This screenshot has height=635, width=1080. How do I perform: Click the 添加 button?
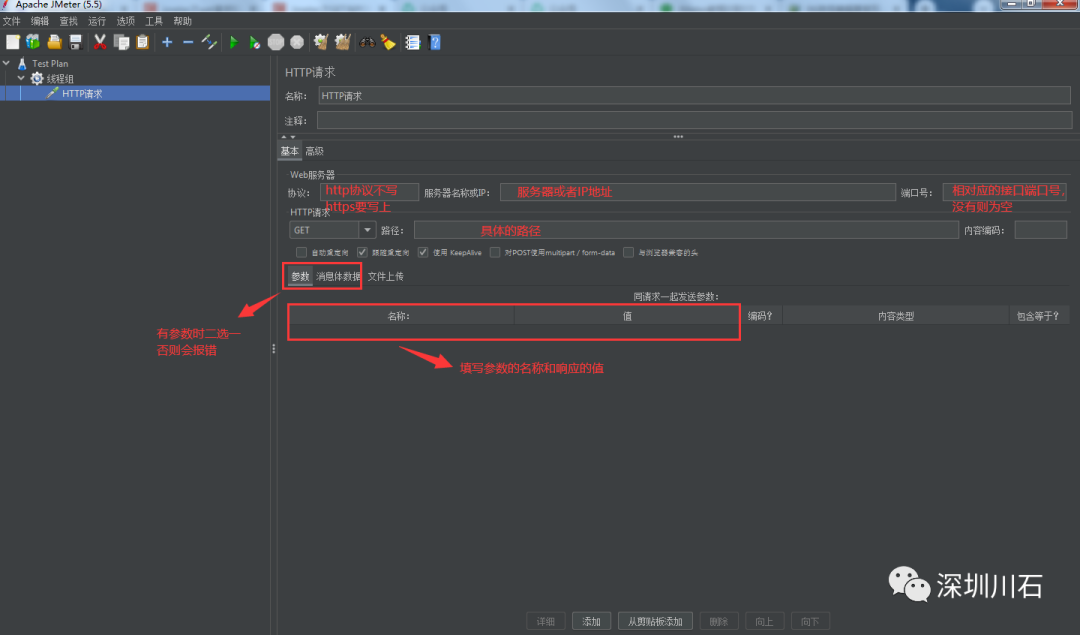click(x=591, y=621)
